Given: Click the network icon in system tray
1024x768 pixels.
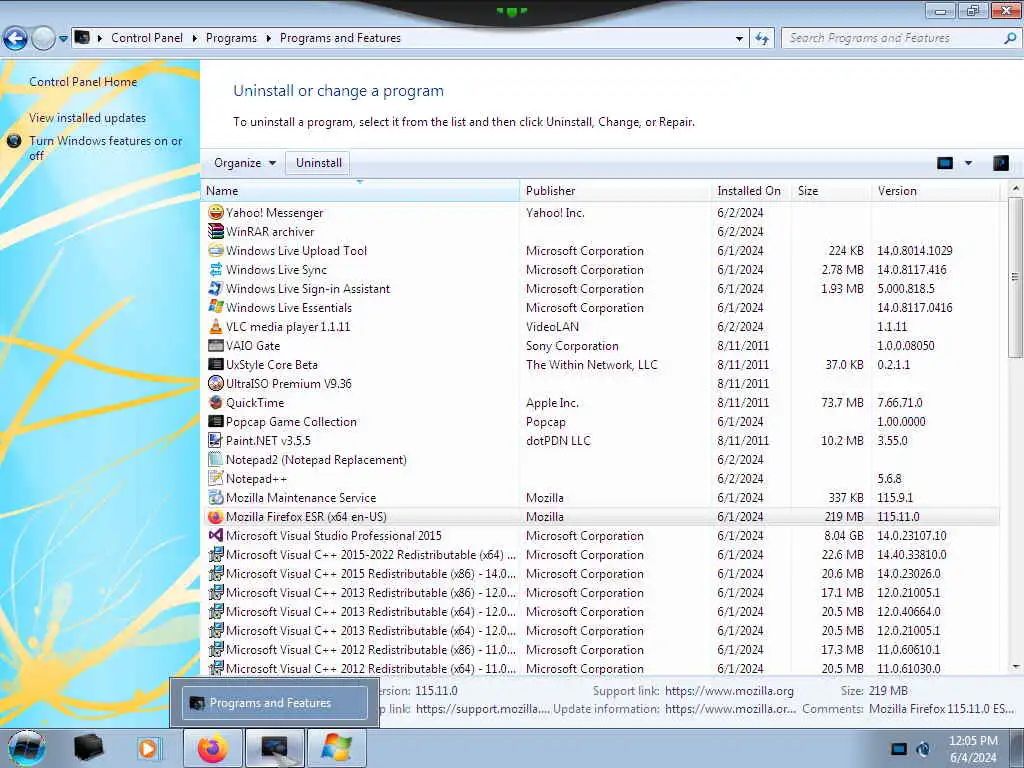Looking at the screenshot, I should point(899,749).
